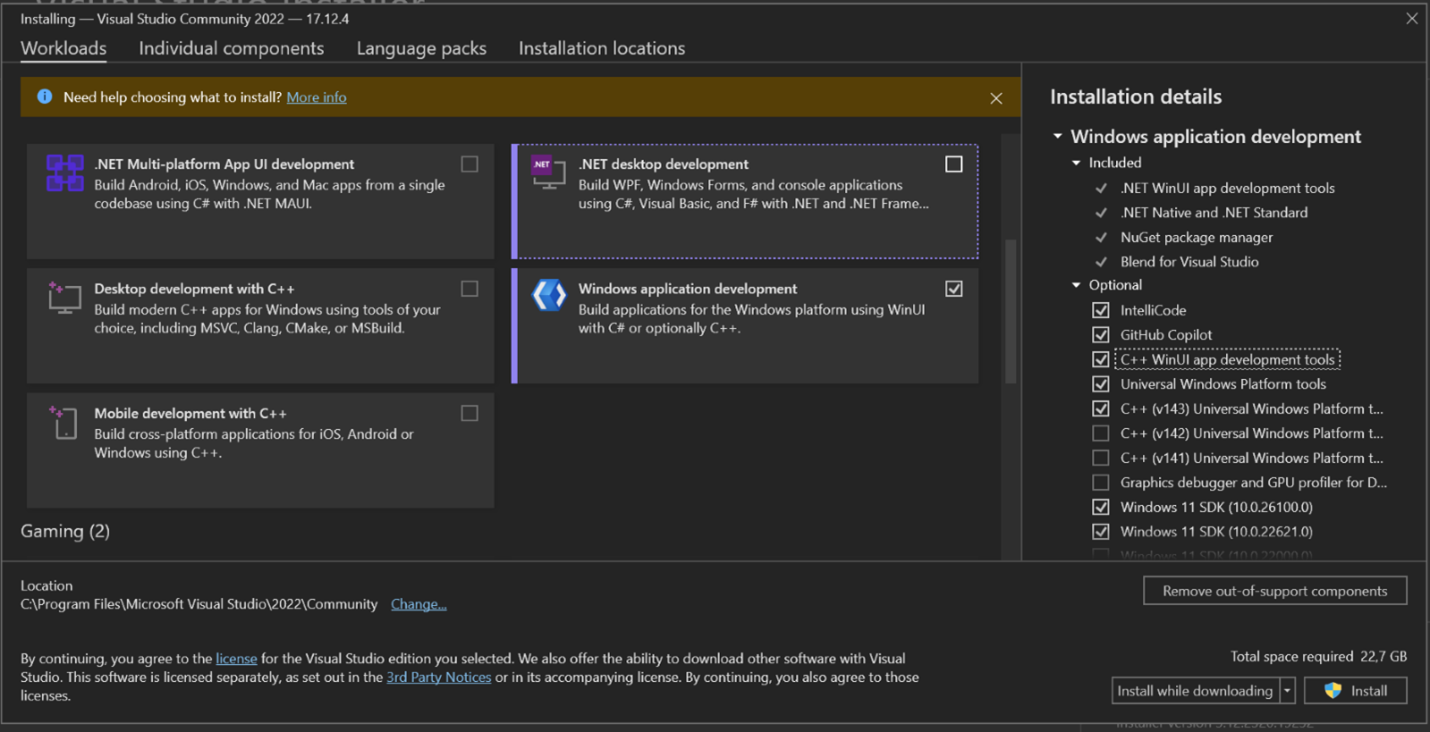Uncheck Universal Windows Platform tools

(x=1101, y=384)
